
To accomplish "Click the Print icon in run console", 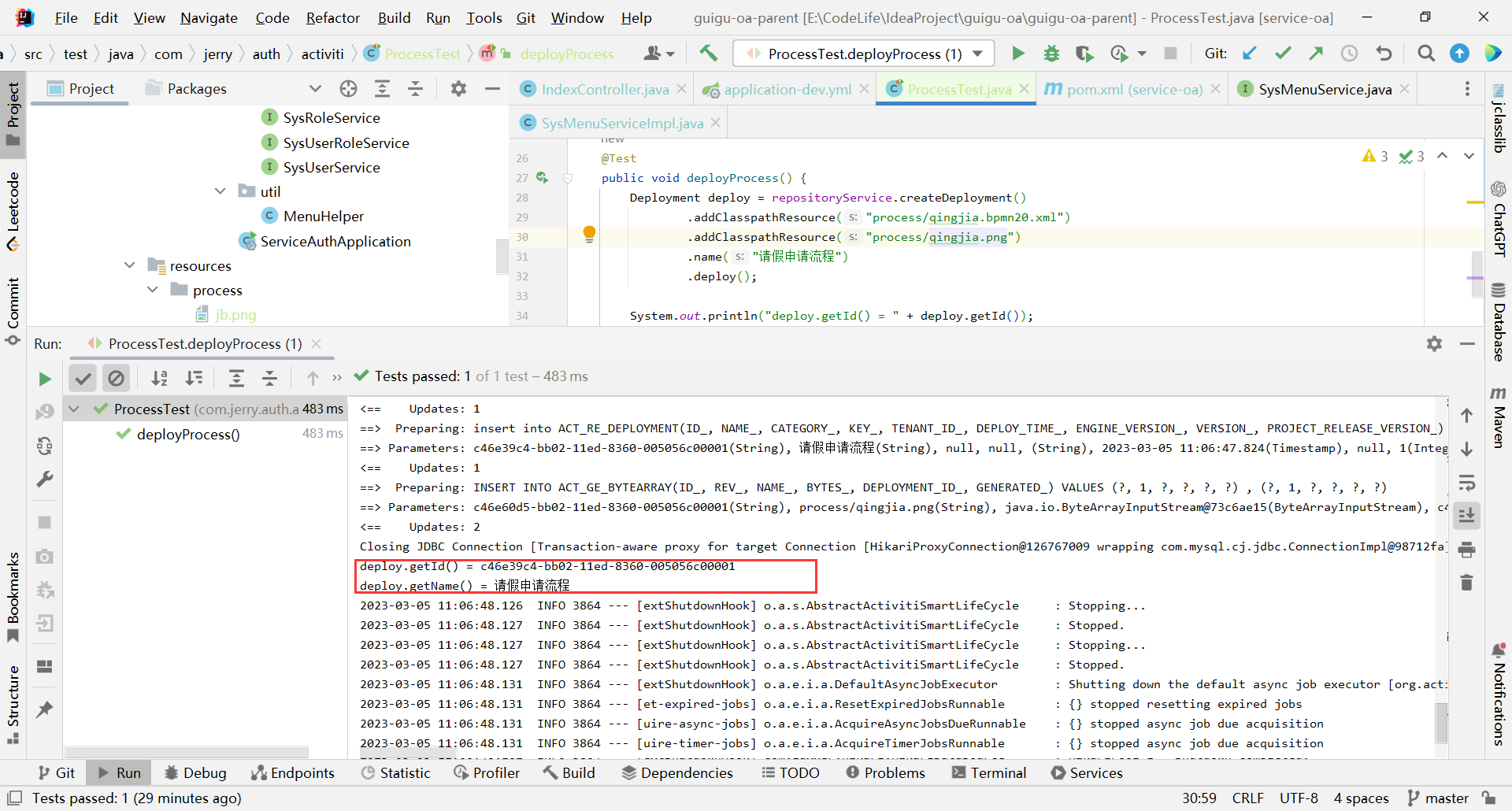I will 1466,550.
